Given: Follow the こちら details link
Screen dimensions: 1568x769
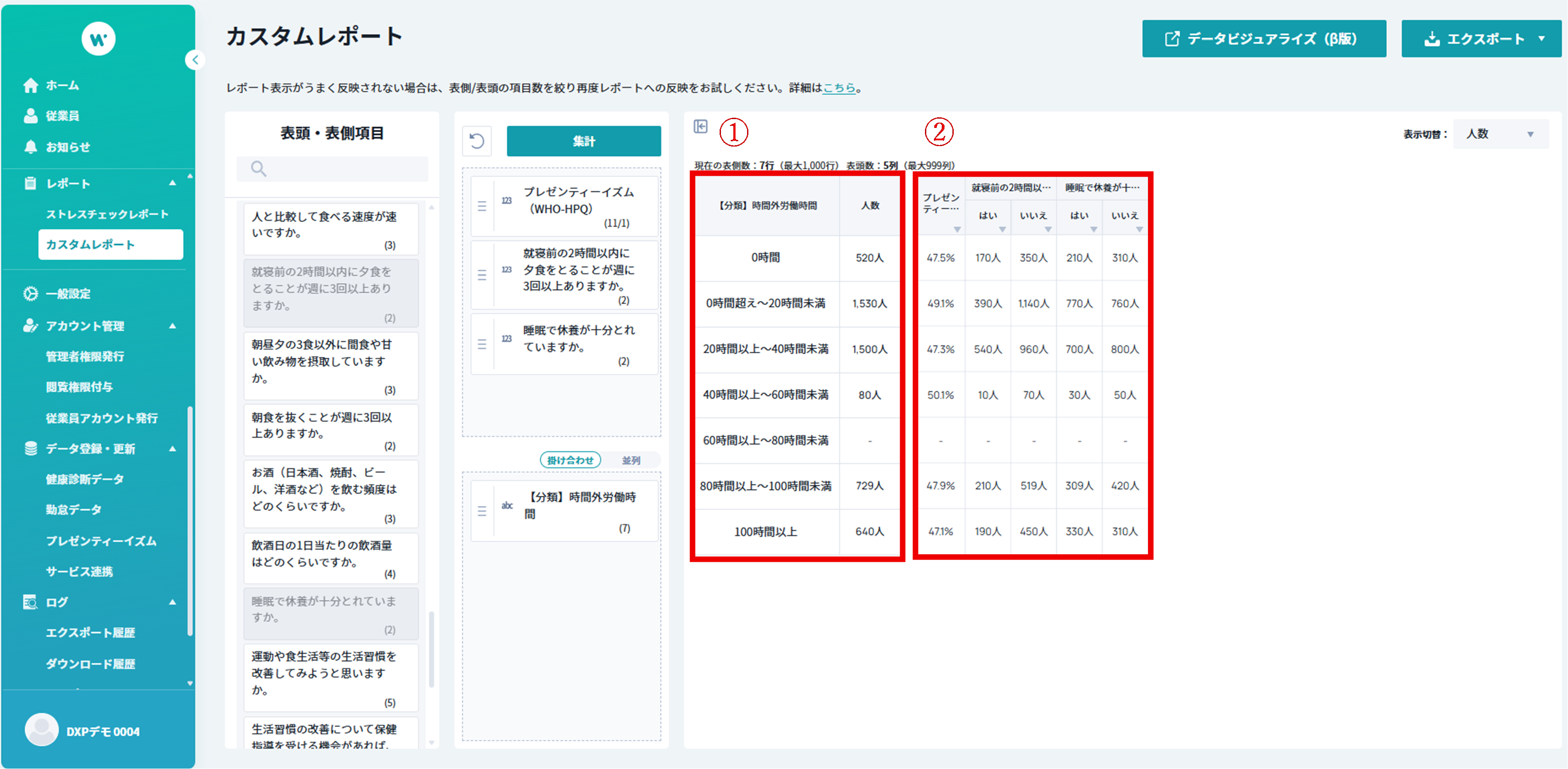Looking at the screenshot, I should coord(839,88).
